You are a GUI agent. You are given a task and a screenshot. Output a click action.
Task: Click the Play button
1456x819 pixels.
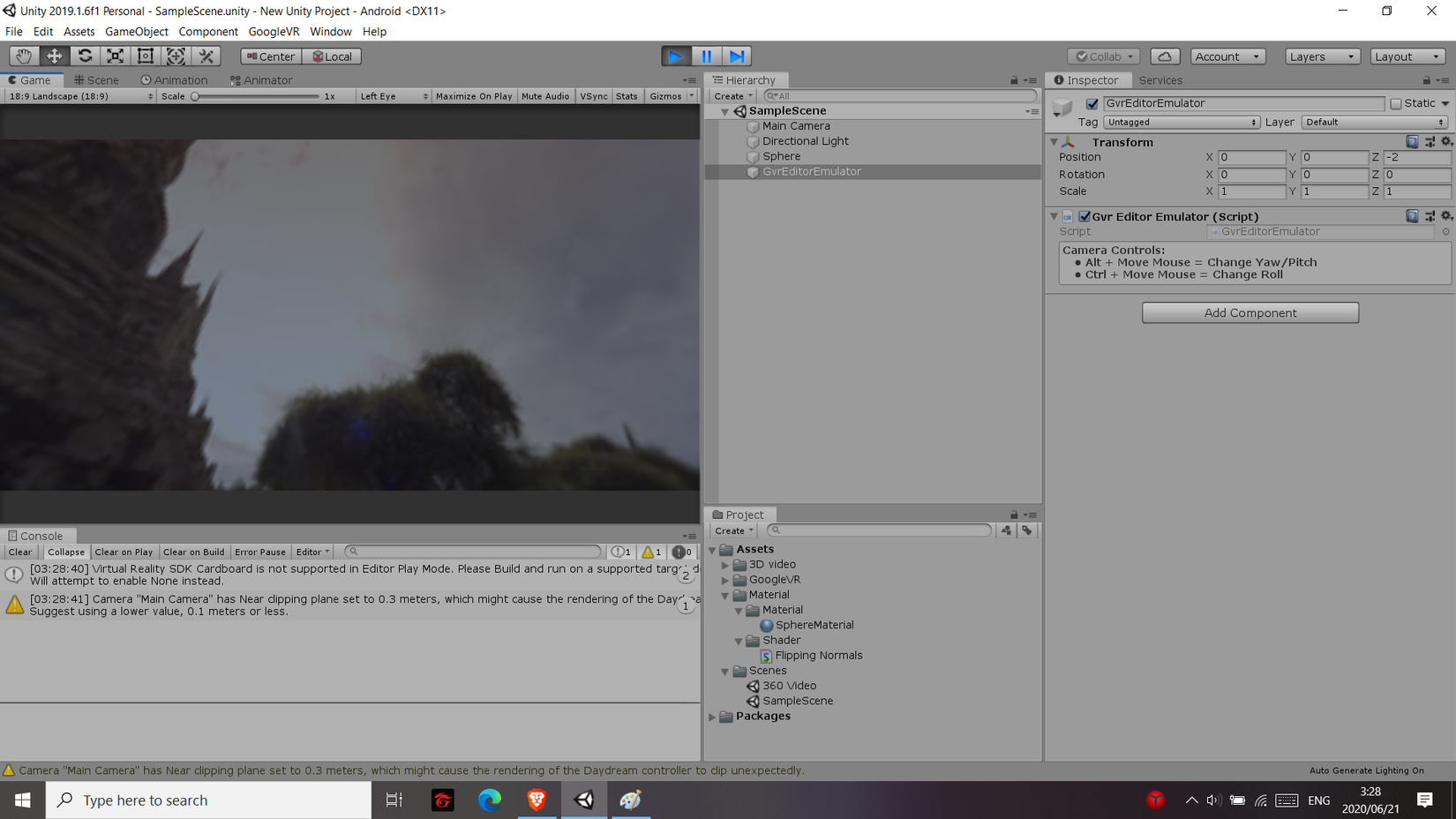[x=676, y=56]
